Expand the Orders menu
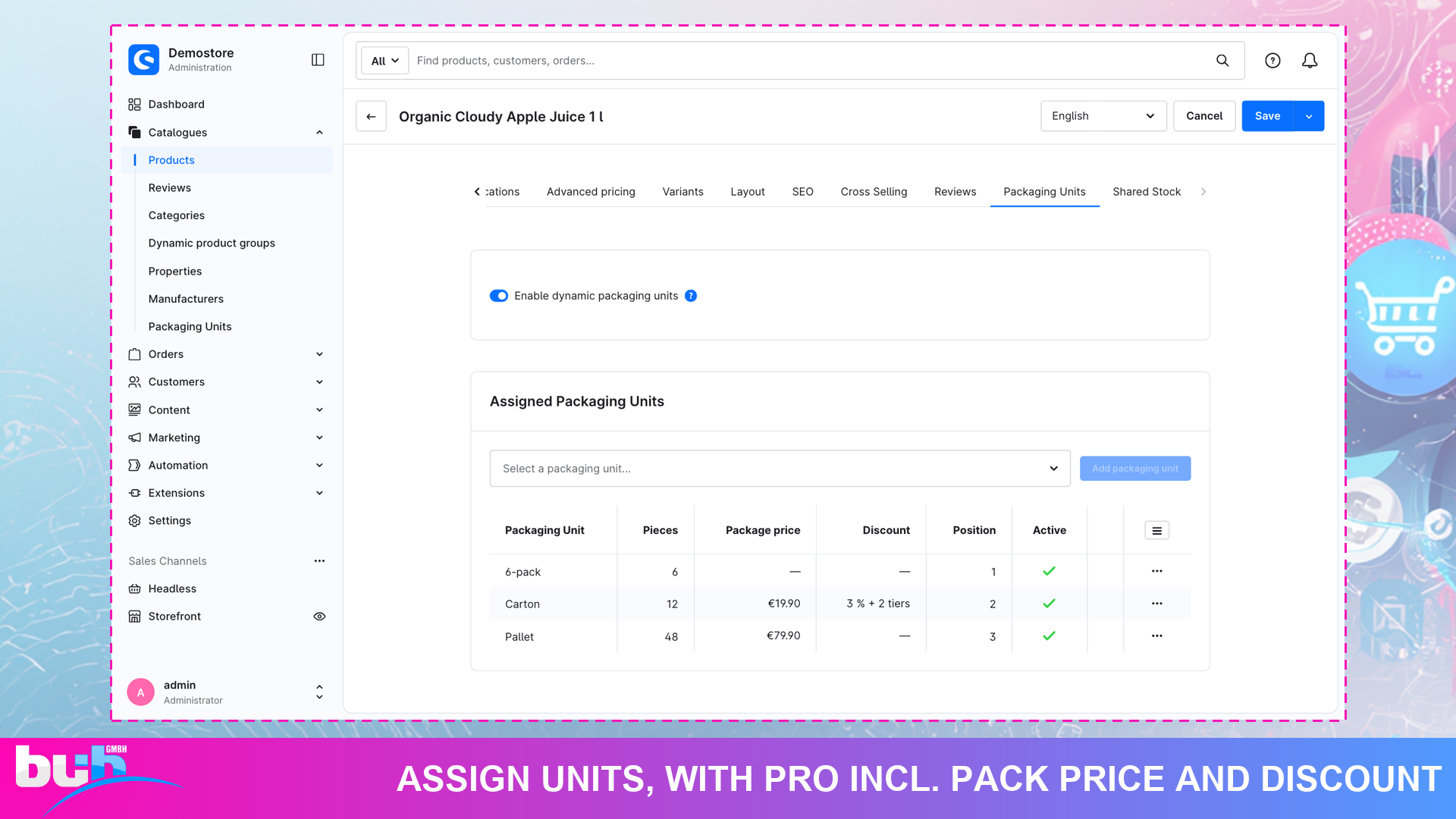This screenshot has height=819, width=1456. point(319,354)
